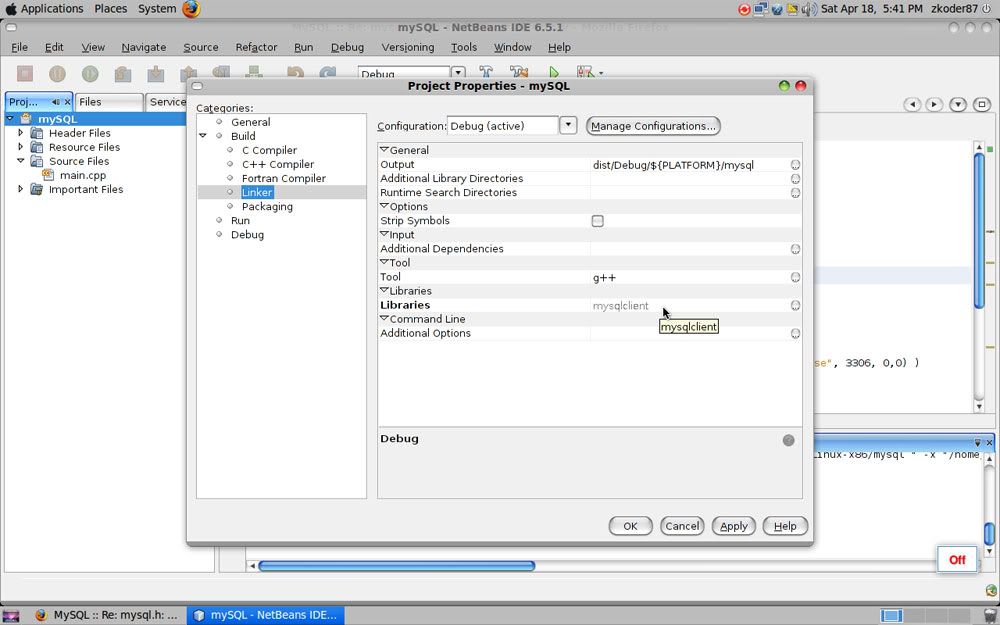Screen dimensions: 1000x625
Task: Collapse the General properties section
Action: (384, 150)
